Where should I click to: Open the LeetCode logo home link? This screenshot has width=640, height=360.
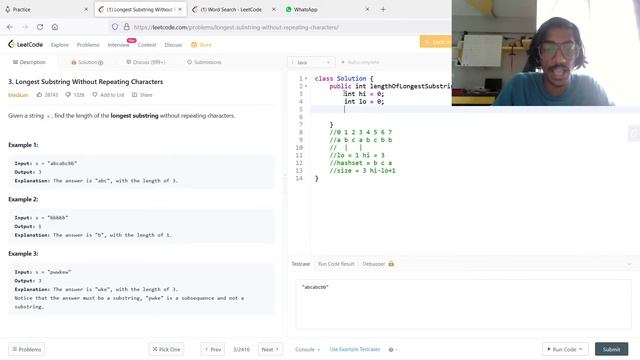click(x=25, y=44)
